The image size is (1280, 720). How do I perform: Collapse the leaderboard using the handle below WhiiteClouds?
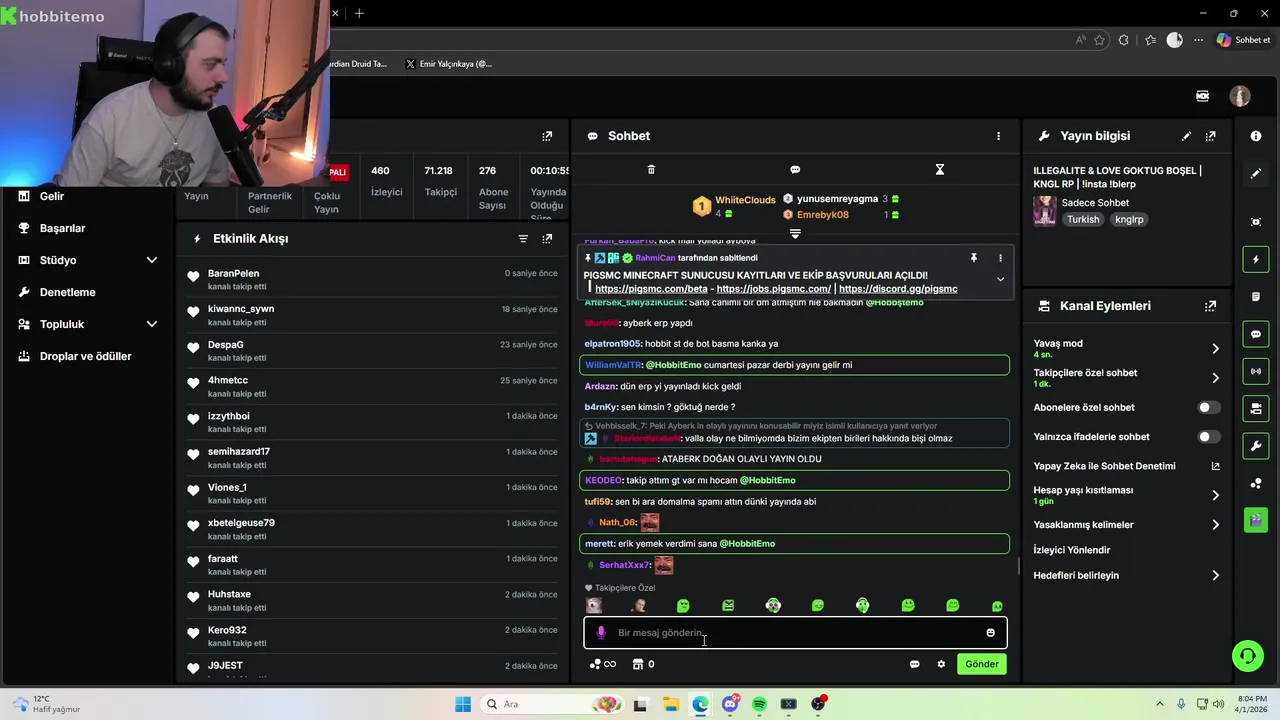click(795, 234)
